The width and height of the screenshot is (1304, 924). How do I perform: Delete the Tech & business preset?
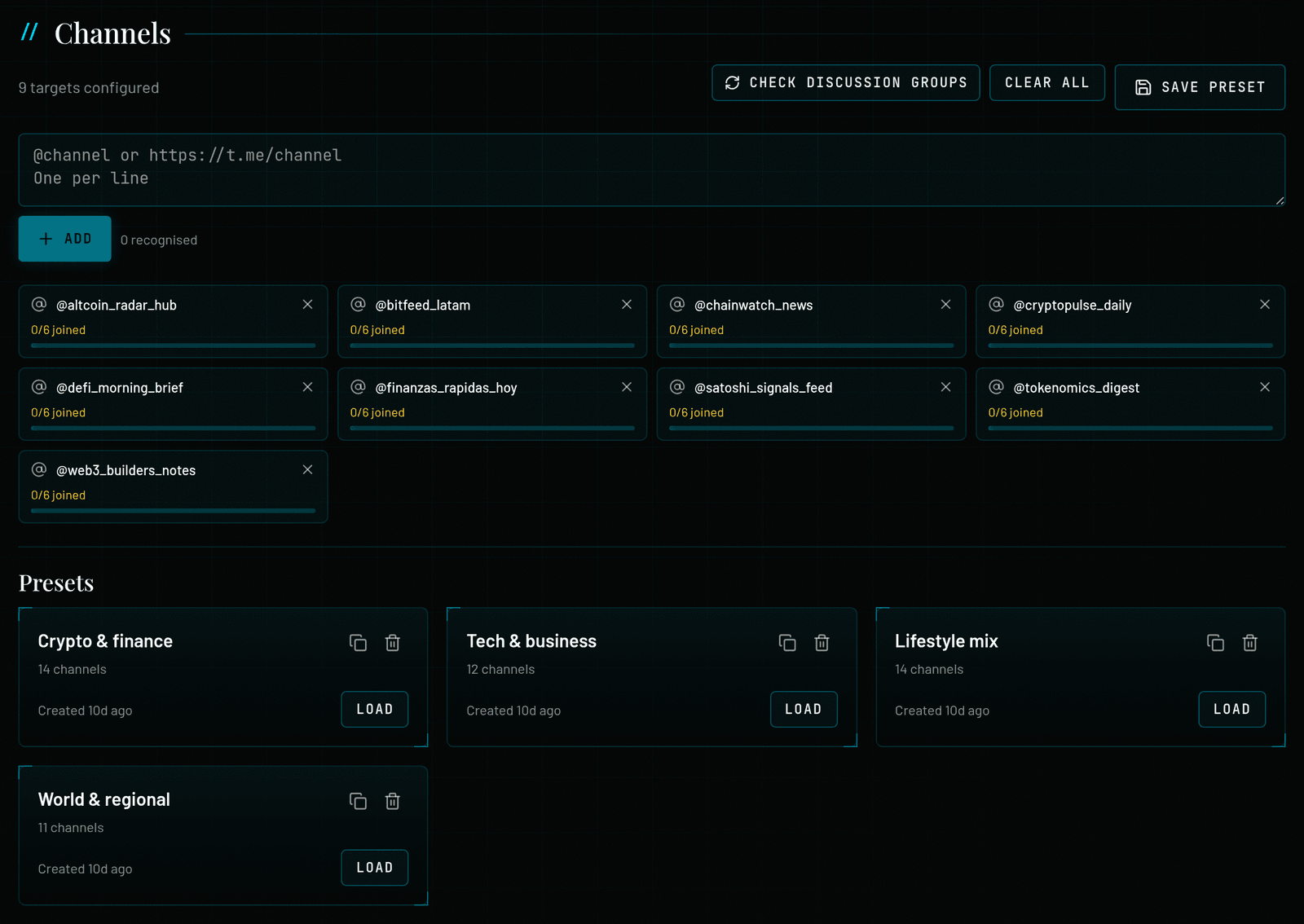[822, 643]
